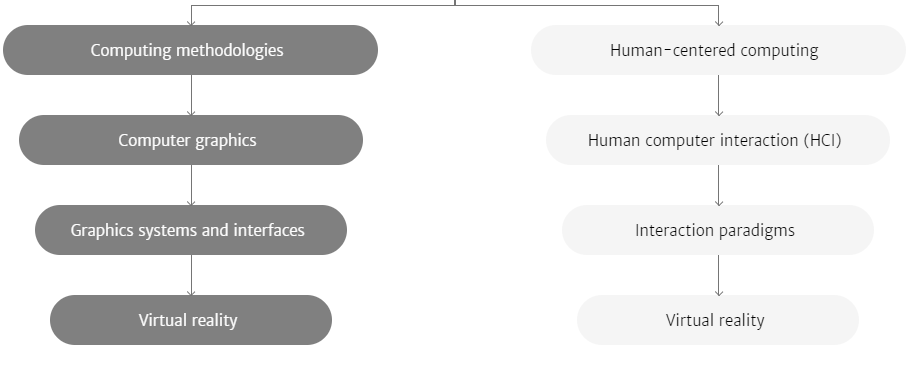Click arrow from Computer graphics to Graphics systems
This screenshot has width=912, height=376.
tap(191, 185)
